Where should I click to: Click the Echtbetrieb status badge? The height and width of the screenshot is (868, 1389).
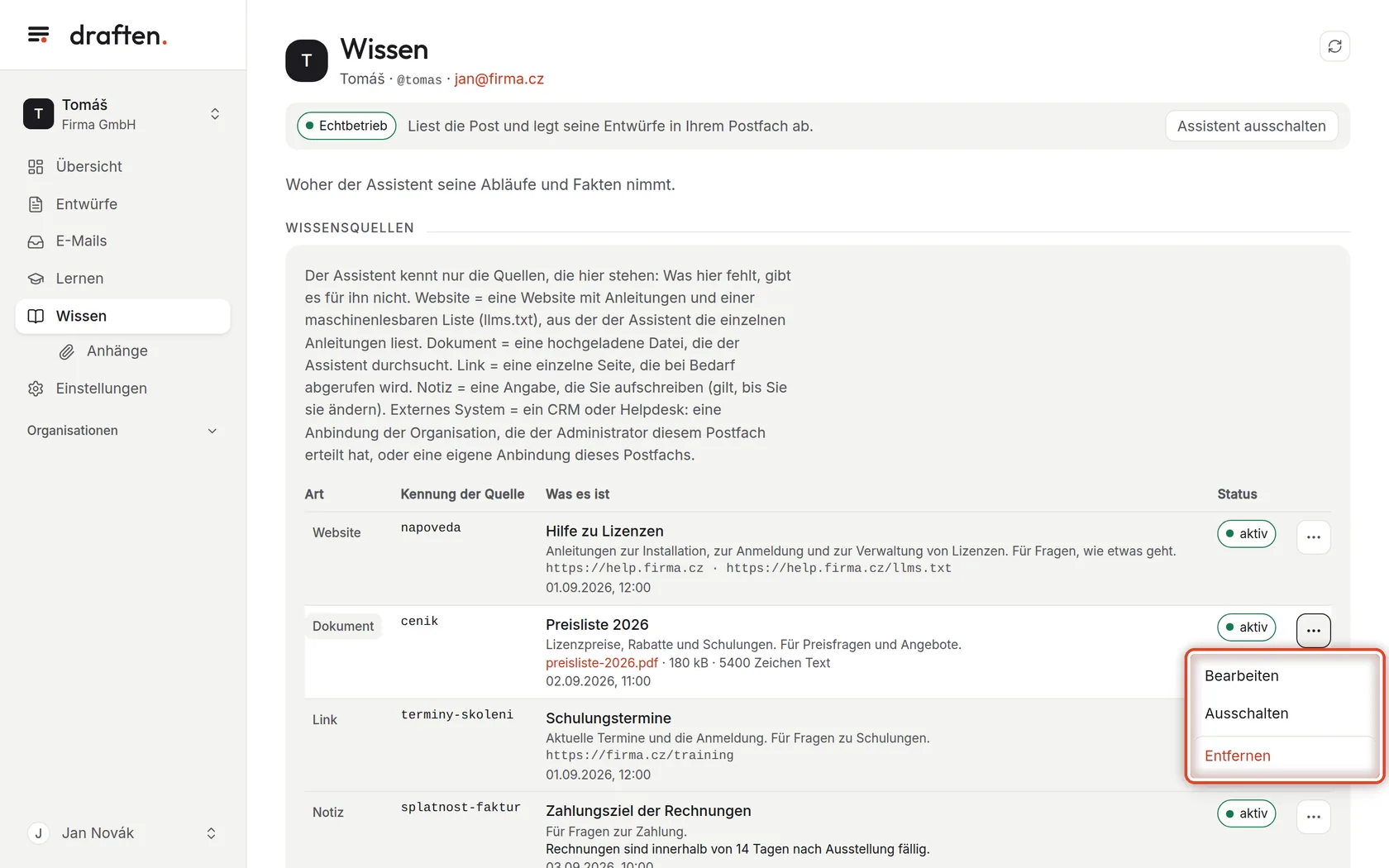point(346,126)
